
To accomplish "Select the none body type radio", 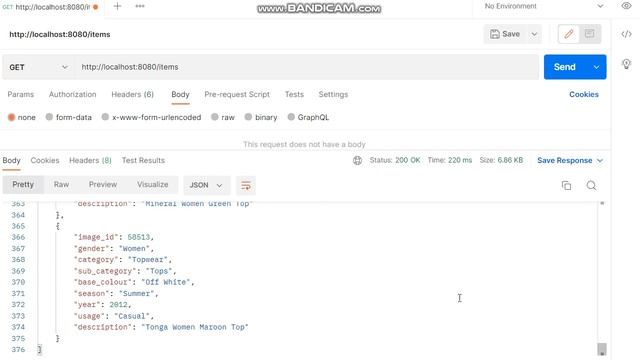I will tap(11, 117).
